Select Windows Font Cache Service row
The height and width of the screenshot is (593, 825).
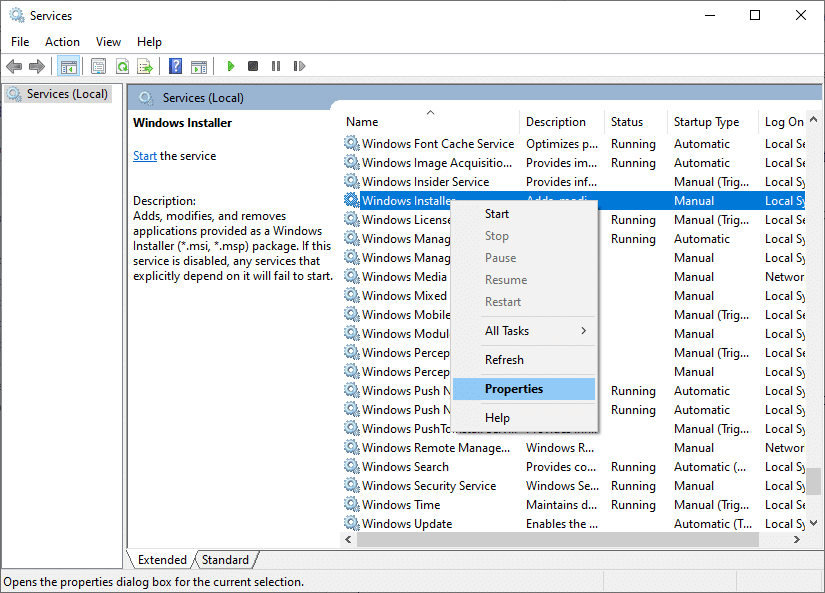pyautogui.click(x=574, y=144)
